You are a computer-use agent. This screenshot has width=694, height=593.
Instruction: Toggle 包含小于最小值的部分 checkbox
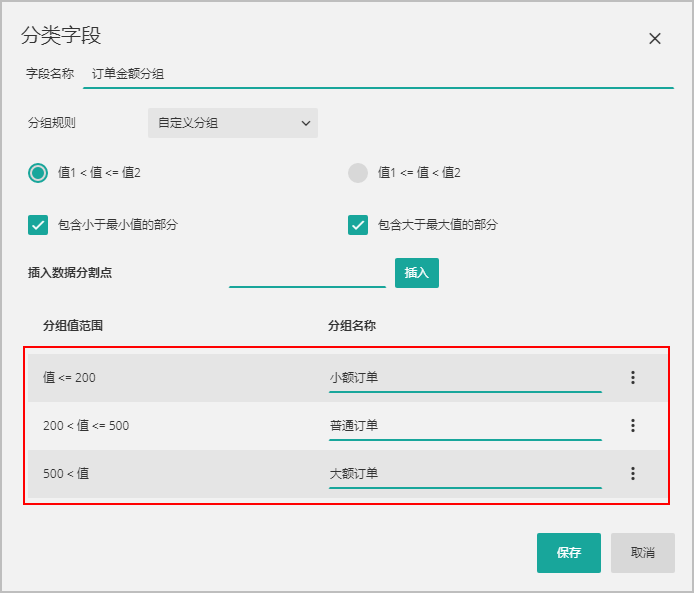(x=38, y=225)
